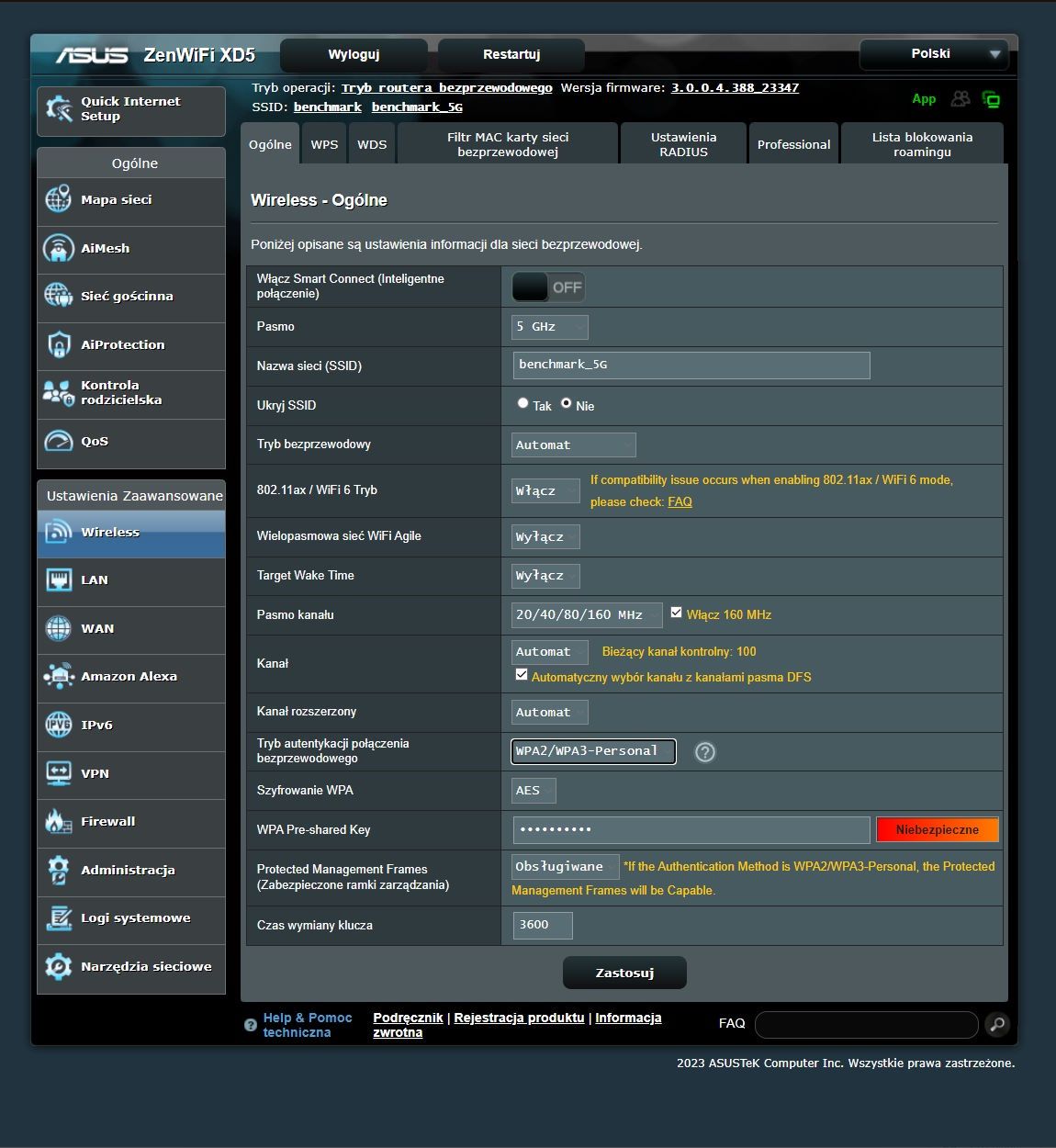Select Tak for Ukryj SSID
This screenshot has height=1148, width=1056.
pos(522,403)
